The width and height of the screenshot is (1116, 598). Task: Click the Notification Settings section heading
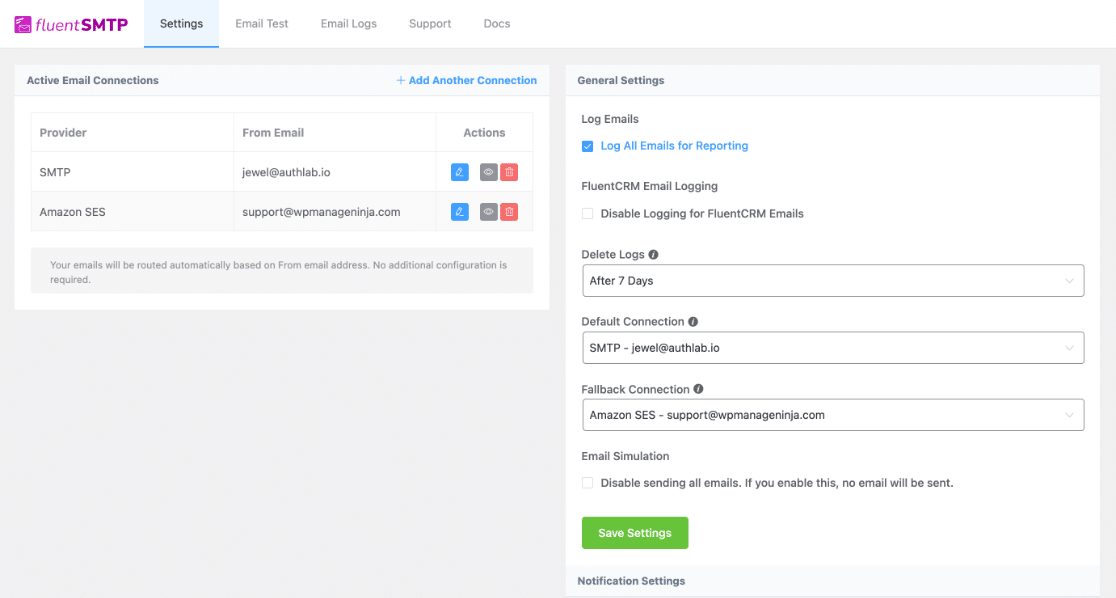(631, 581)
